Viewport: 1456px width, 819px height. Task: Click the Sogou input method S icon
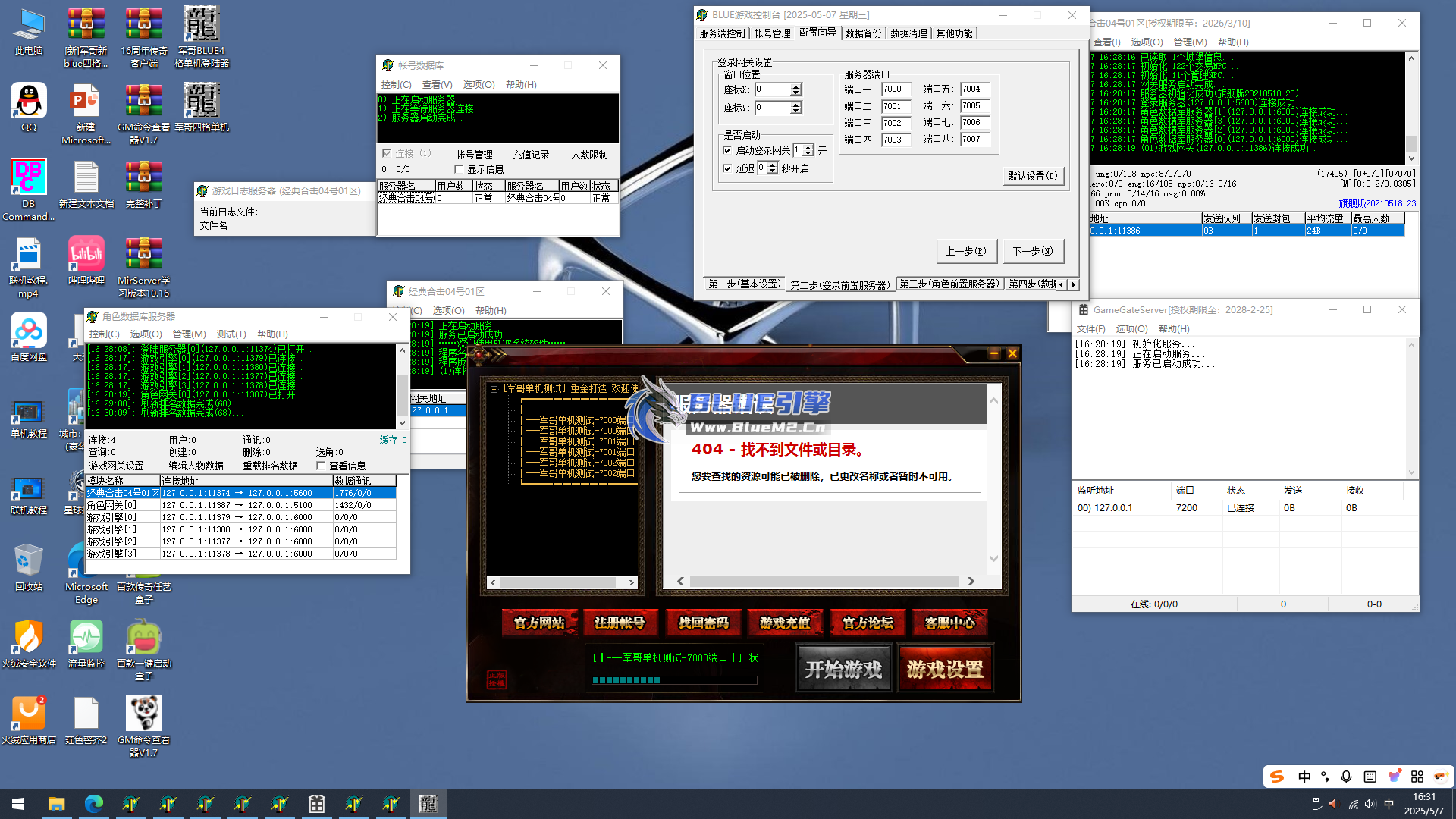tap(1277, 776)
